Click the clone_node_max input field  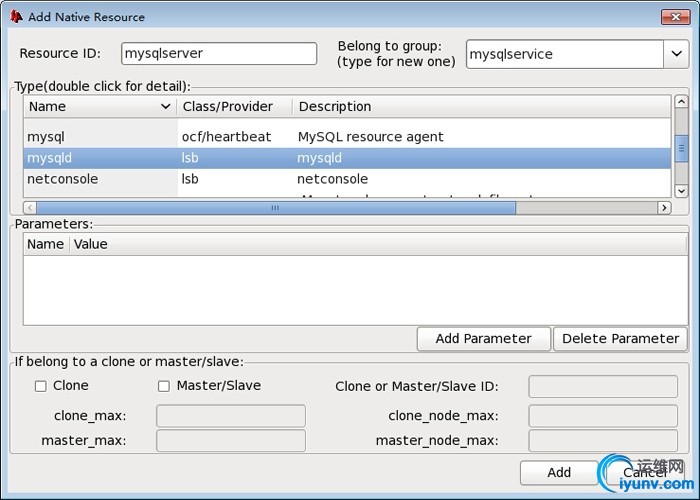603,416
